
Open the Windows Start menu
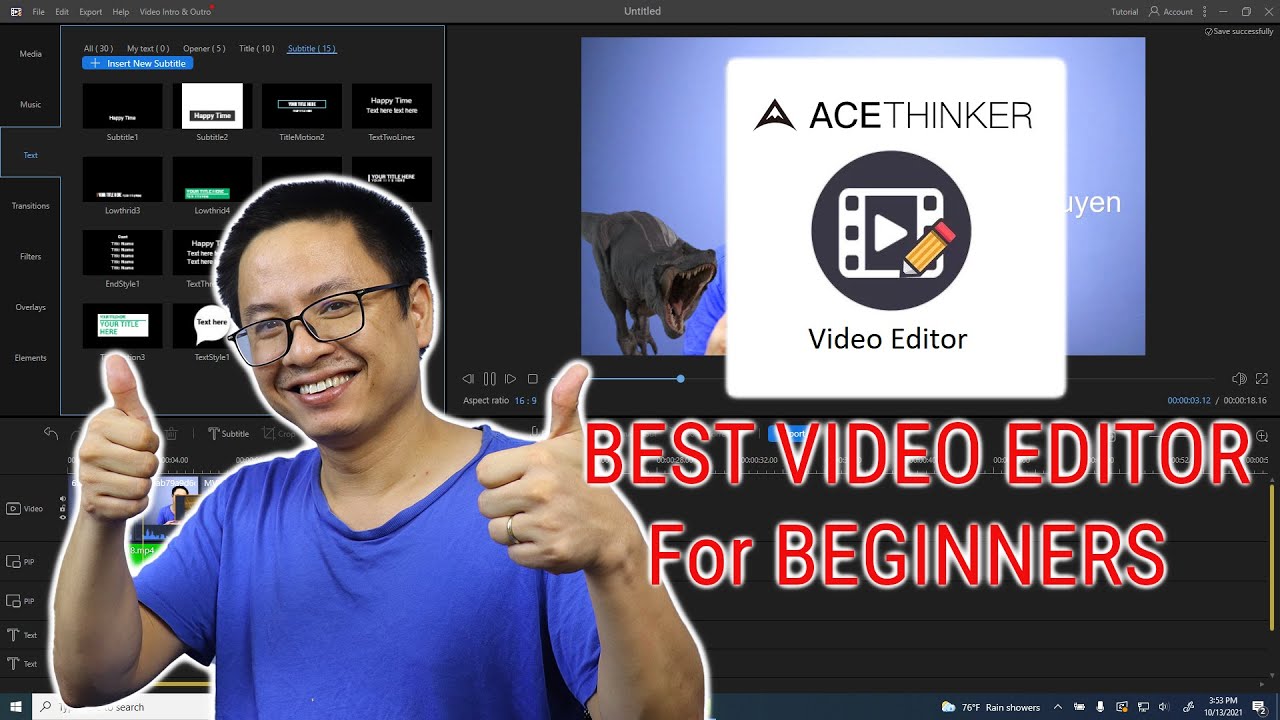(16, 707)
